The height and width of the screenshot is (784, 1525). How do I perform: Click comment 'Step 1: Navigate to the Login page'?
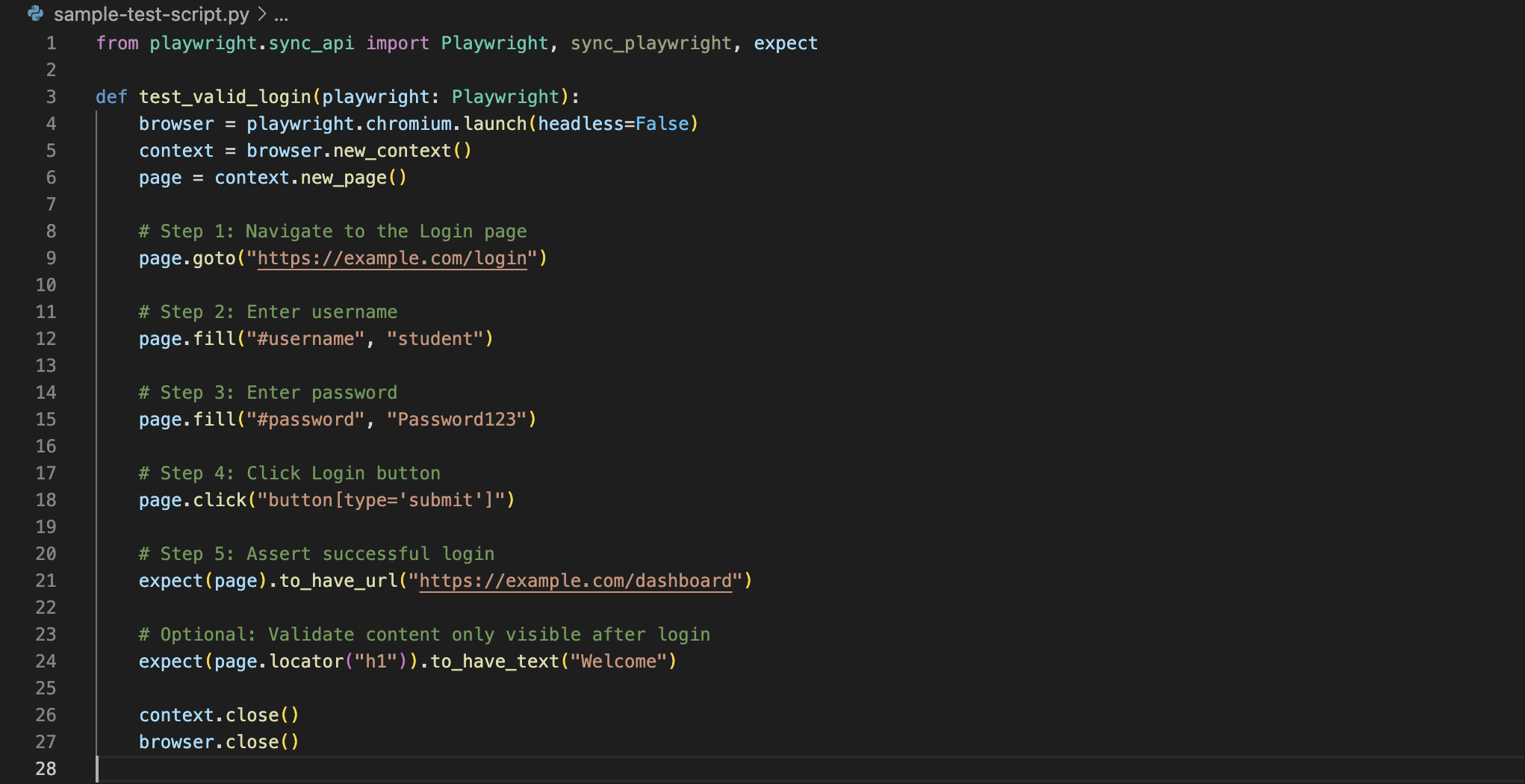[x=333, y=231]
